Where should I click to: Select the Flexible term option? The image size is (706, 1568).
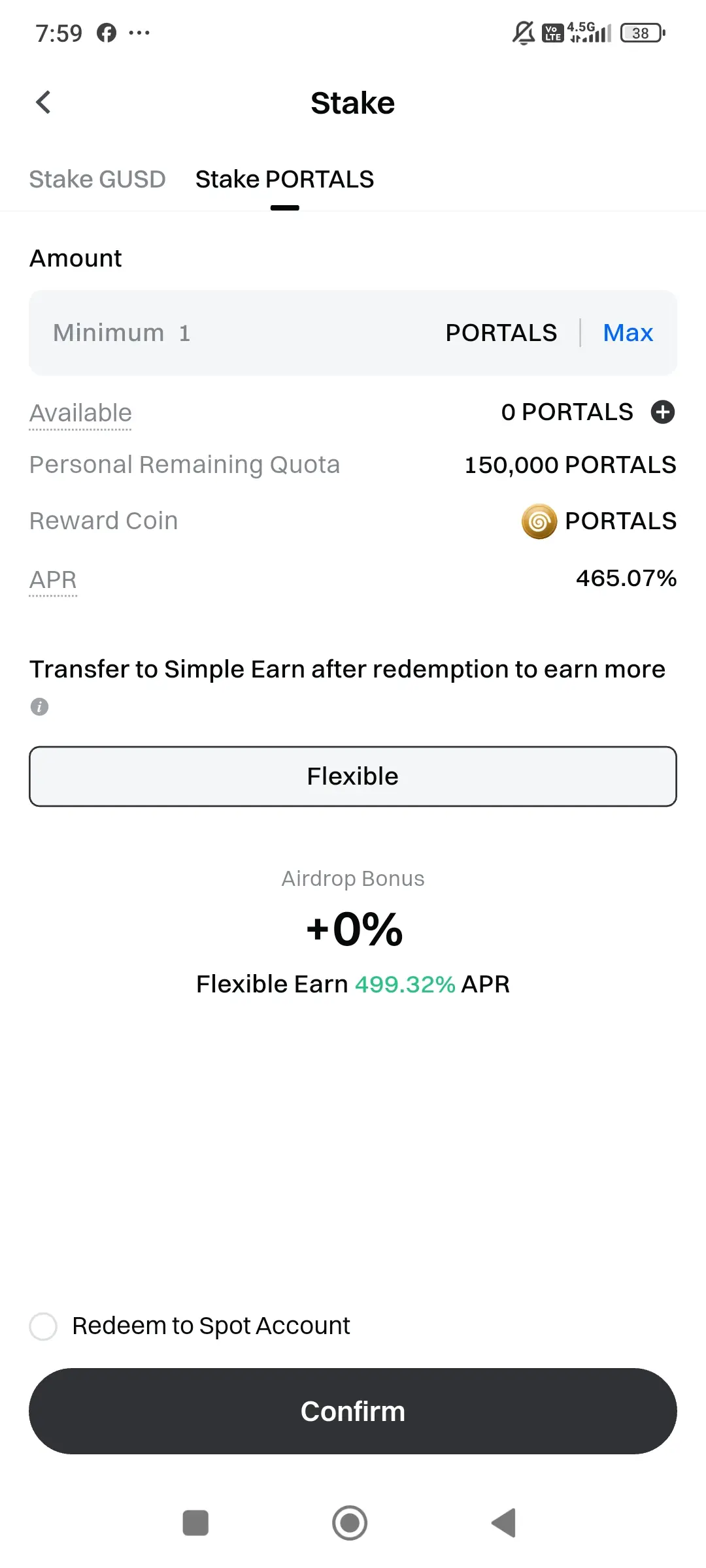tap(353, 776)
